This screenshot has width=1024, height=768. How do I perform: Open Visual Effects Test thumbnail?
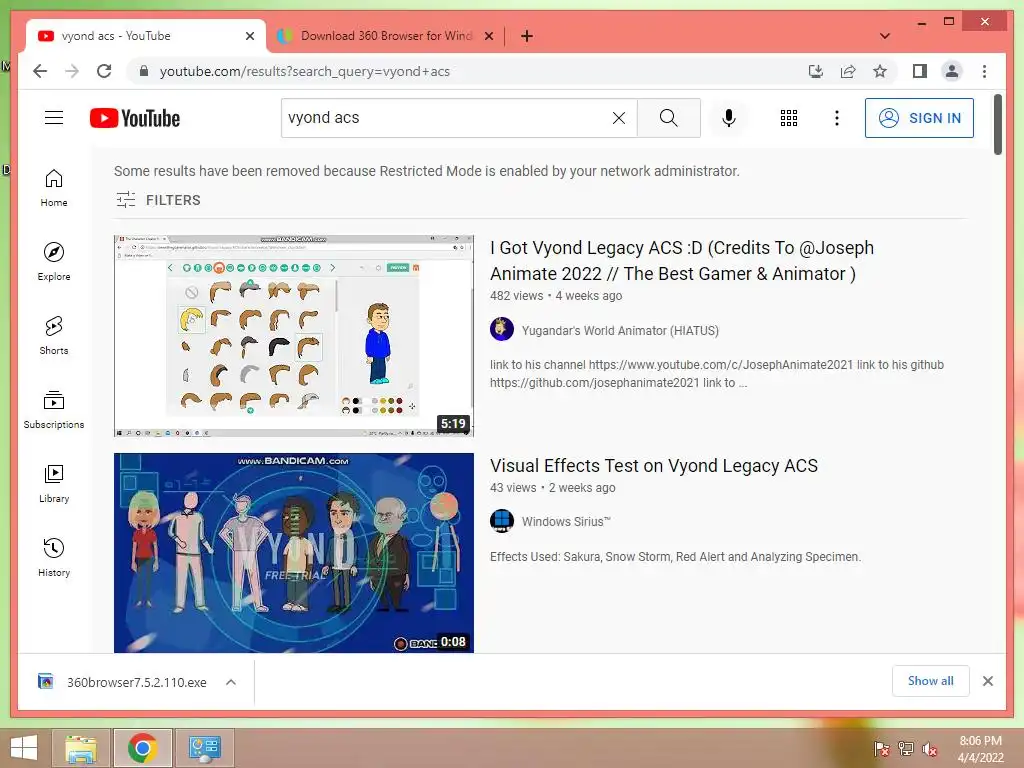point(294,553)
